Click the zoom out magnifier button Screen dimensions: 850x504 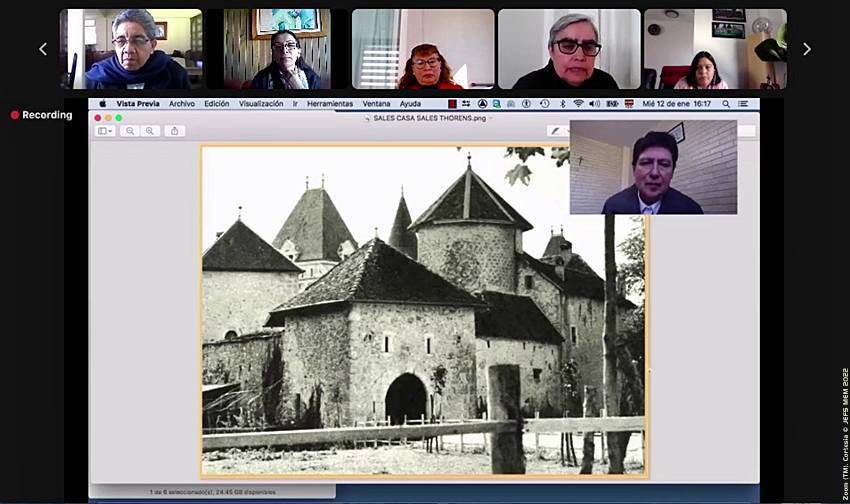[x=130, y=131]
